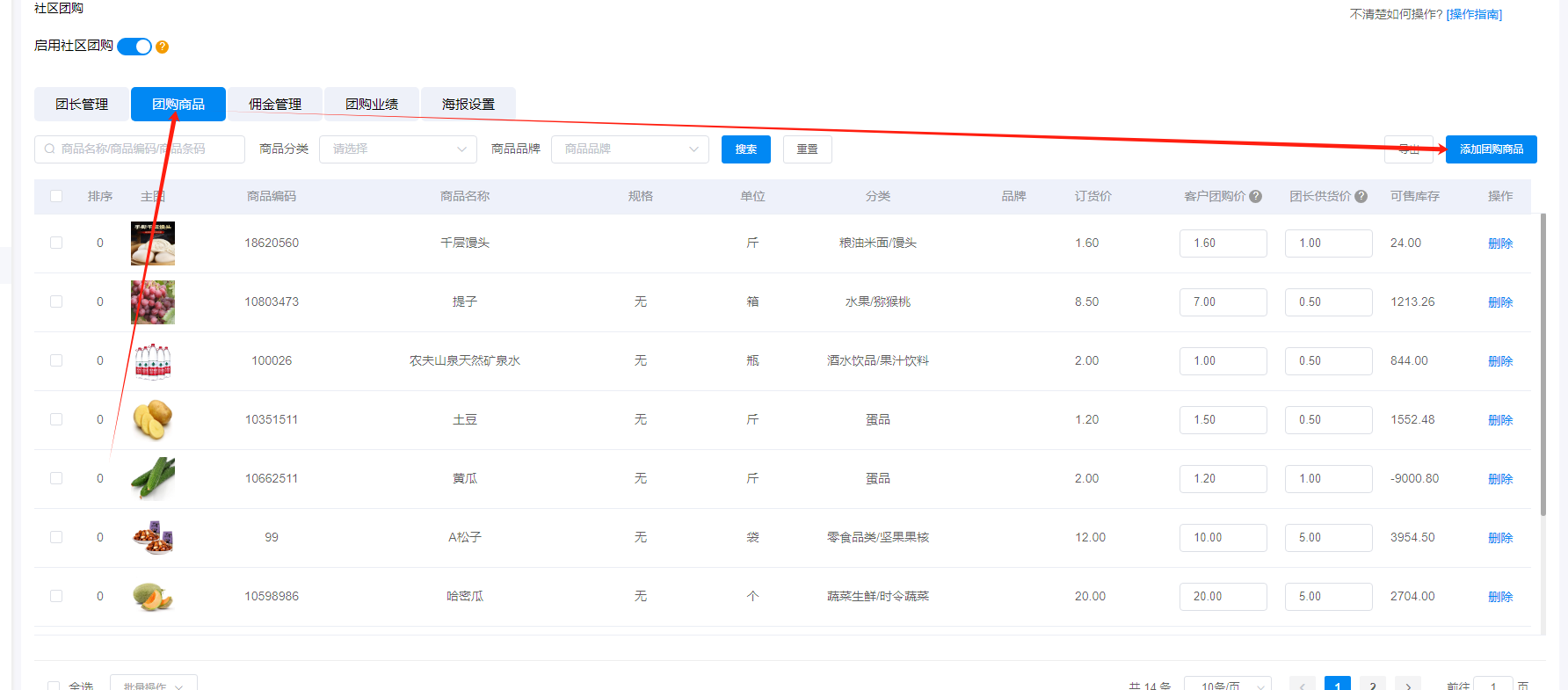Image resolution: width=1568 pixels, height=690 pixels.
Task: Click the 提子 grapes product image
Action: point(153,302)
